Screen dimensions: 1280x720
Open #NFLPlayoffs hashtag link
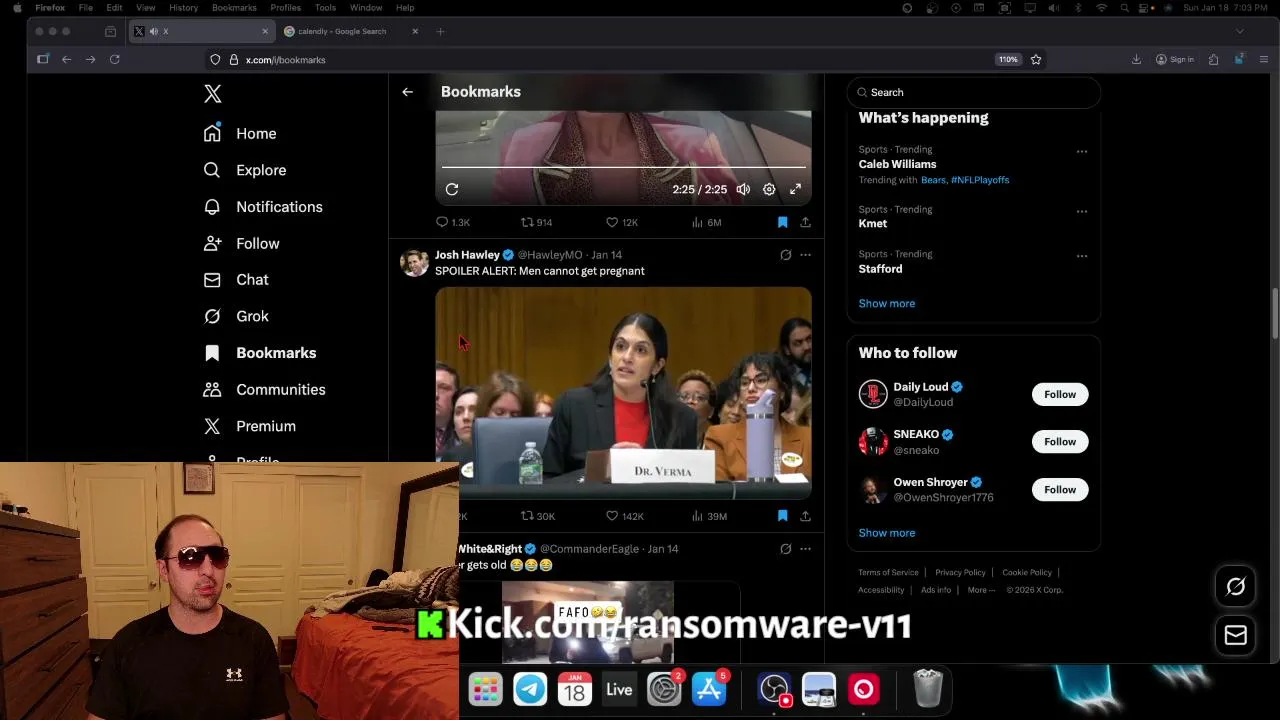[980, 180]
